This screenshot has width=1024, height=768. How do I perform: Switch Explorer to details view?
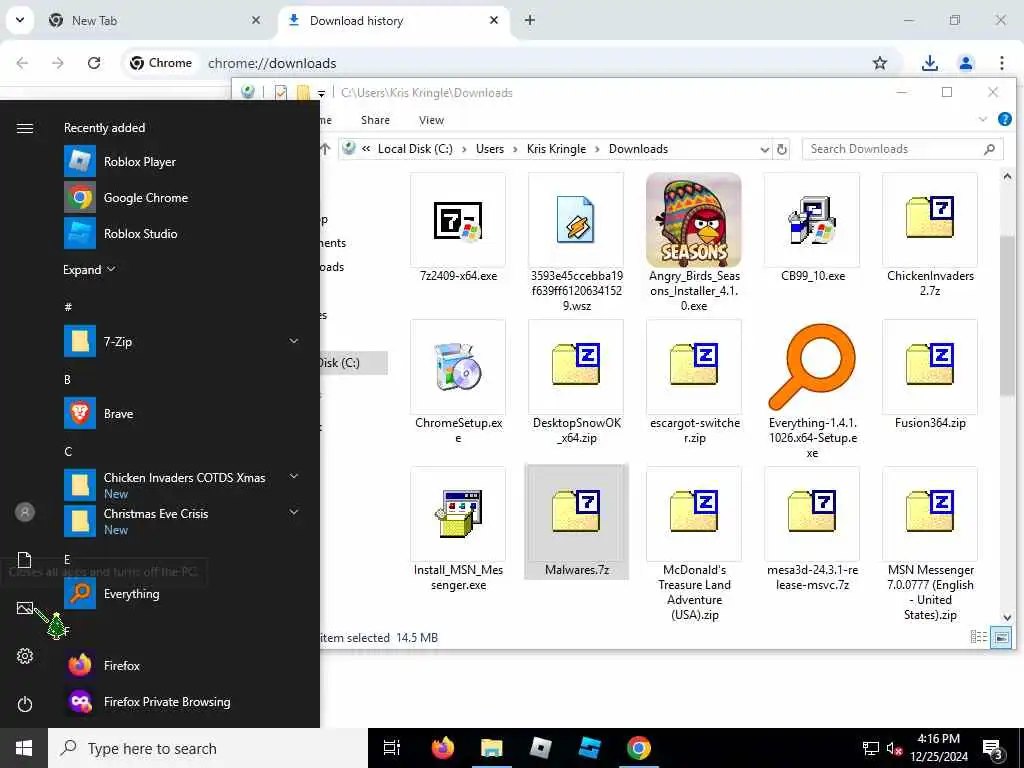click(x=978, y=637)
